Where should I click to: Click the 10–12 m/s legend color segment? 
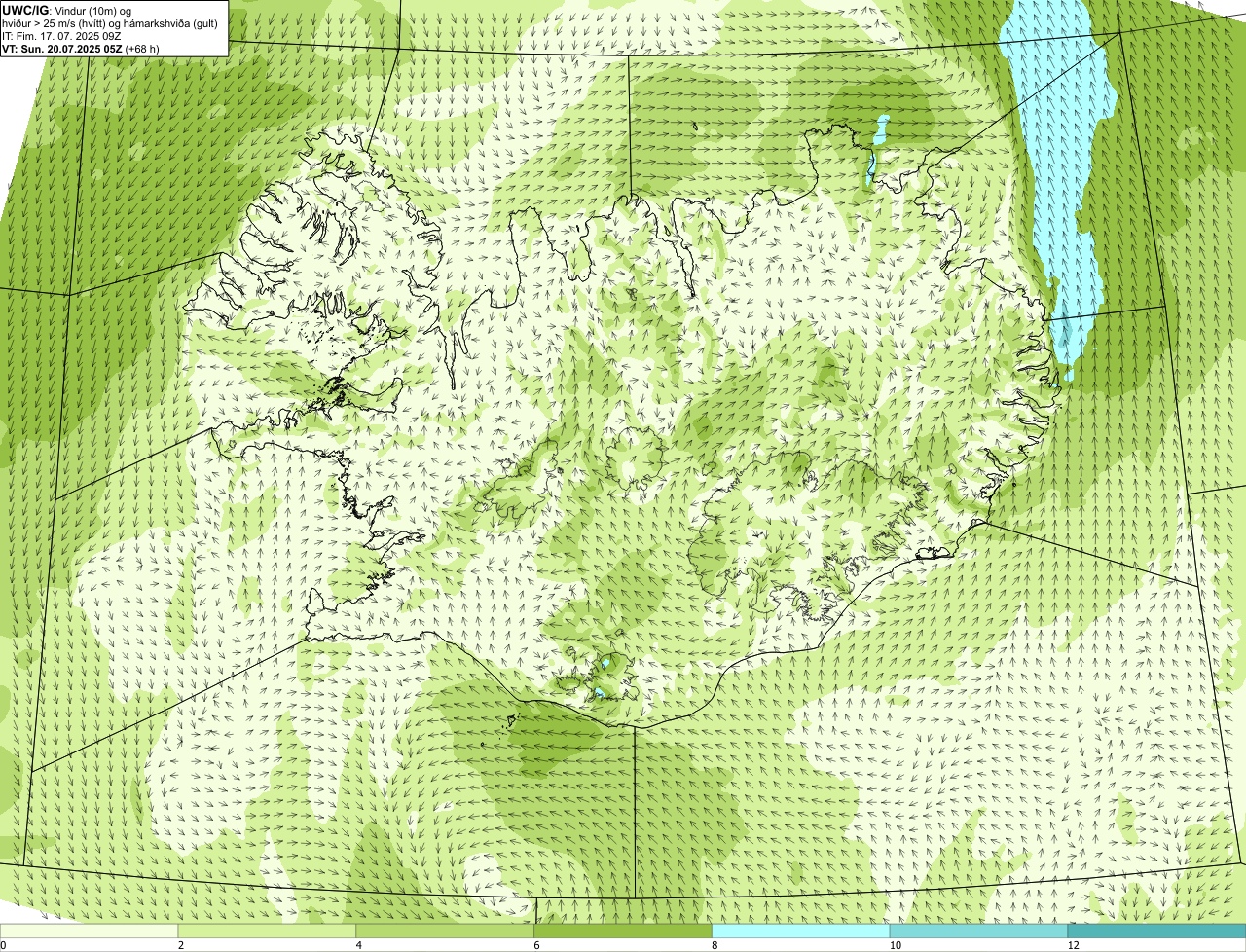pos(978,931)
